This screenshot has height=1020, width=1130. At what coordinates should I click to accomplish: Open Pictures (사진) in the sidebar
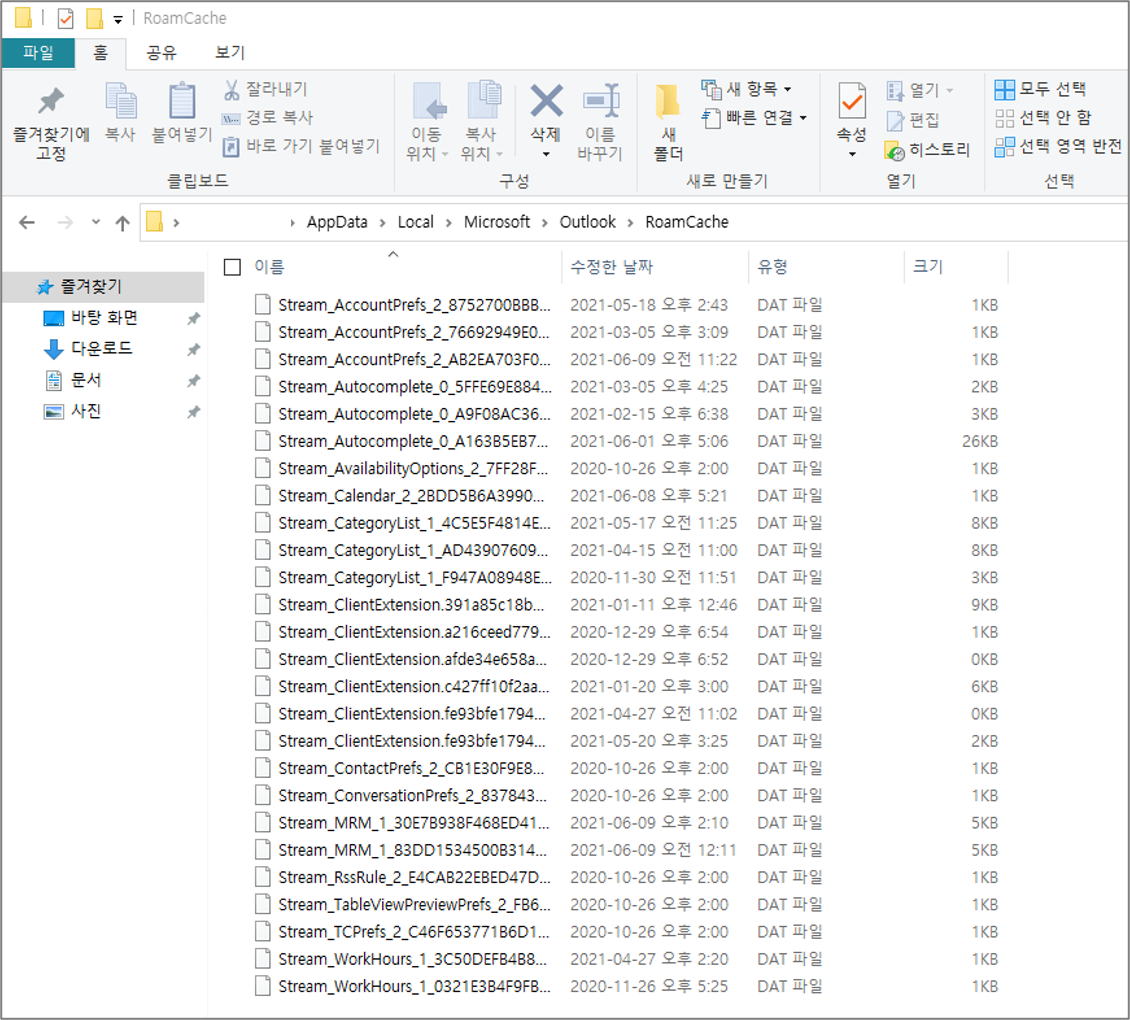point(86,411)
